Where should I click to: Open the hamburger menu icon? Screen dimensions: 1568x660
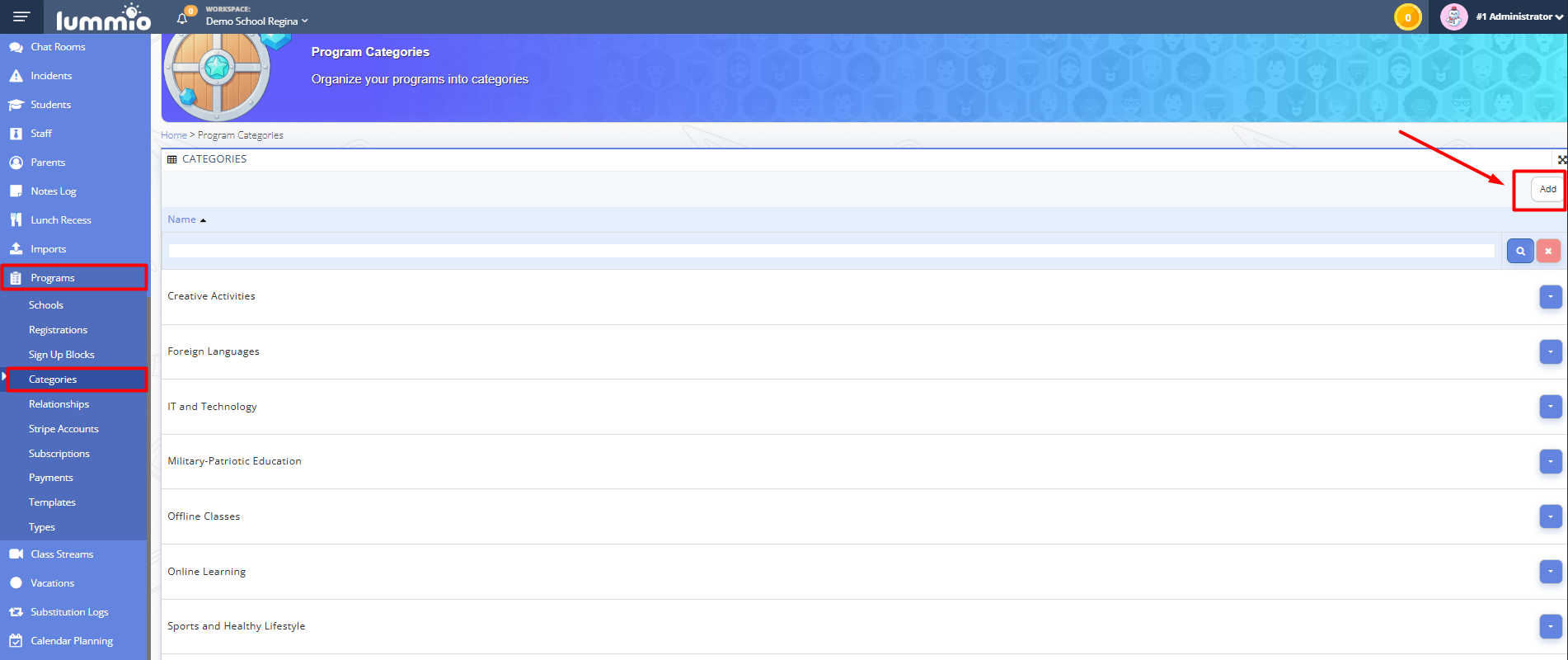click(x=21, y=16)
